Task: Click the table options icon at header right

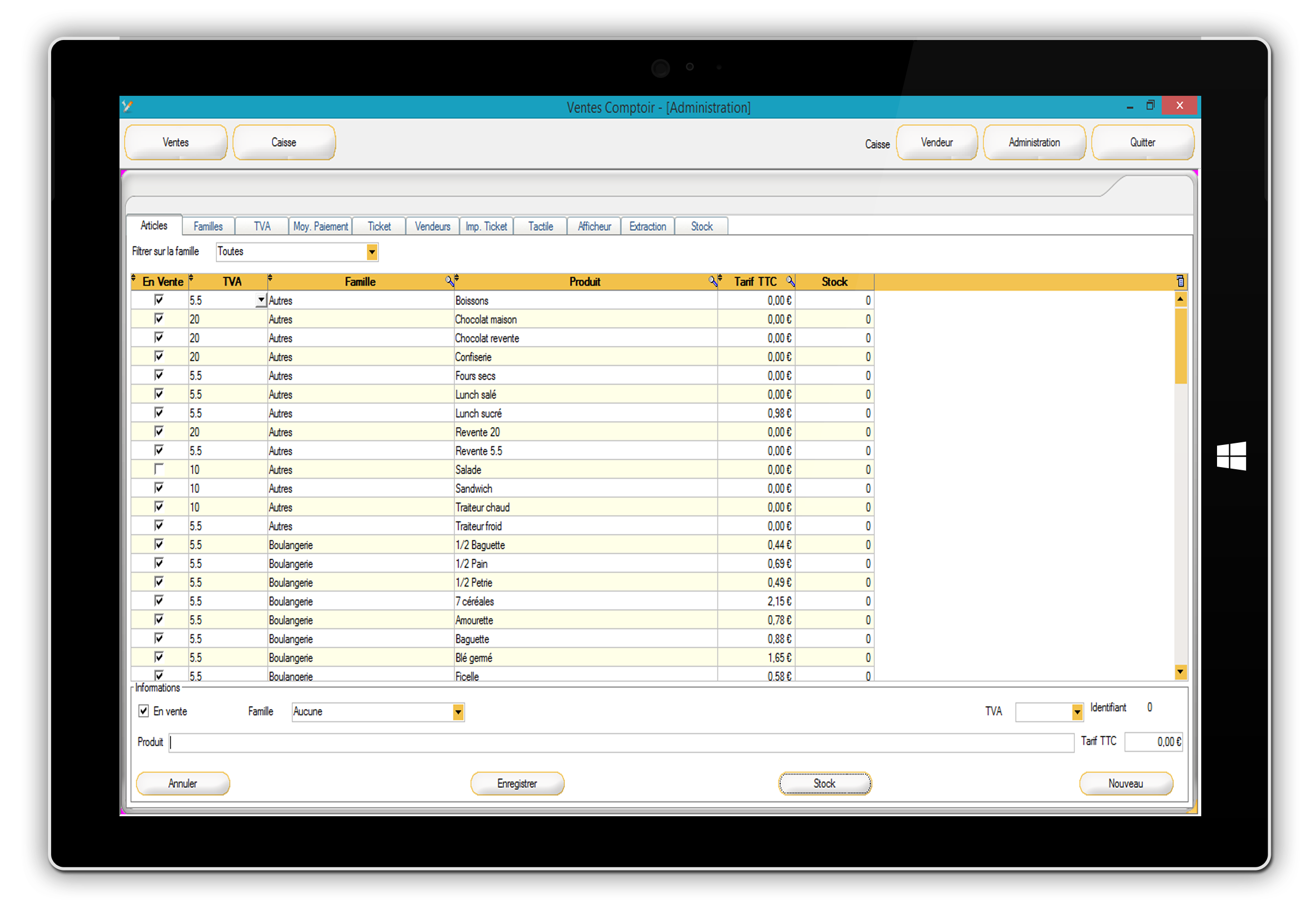Action: 1180,281
